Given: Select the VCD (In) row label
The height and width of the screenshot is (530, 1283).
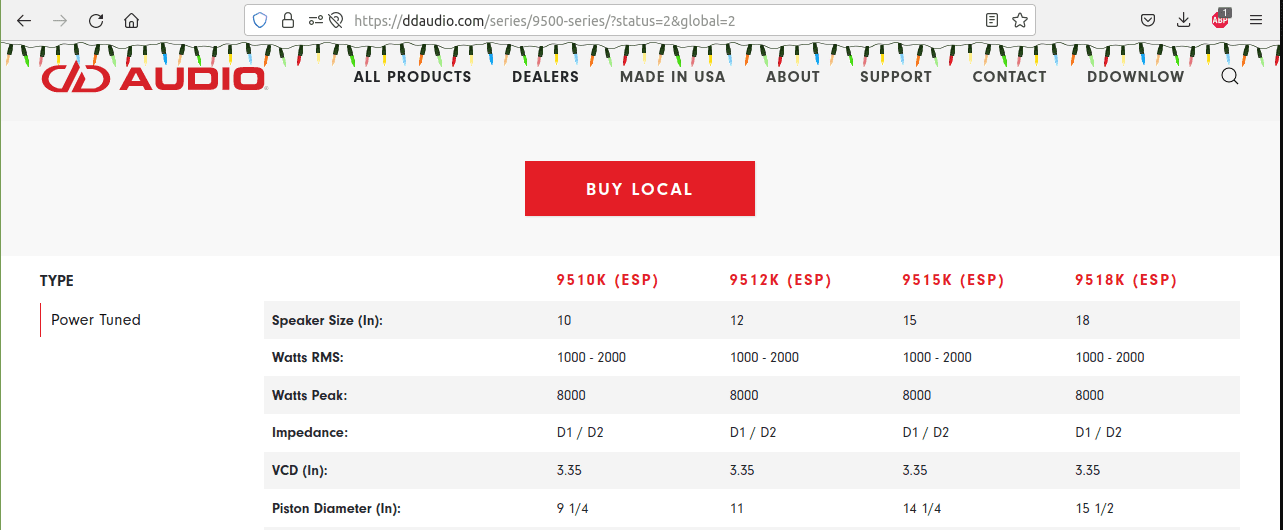Looking at the screenshot, I should pos(300,471).
